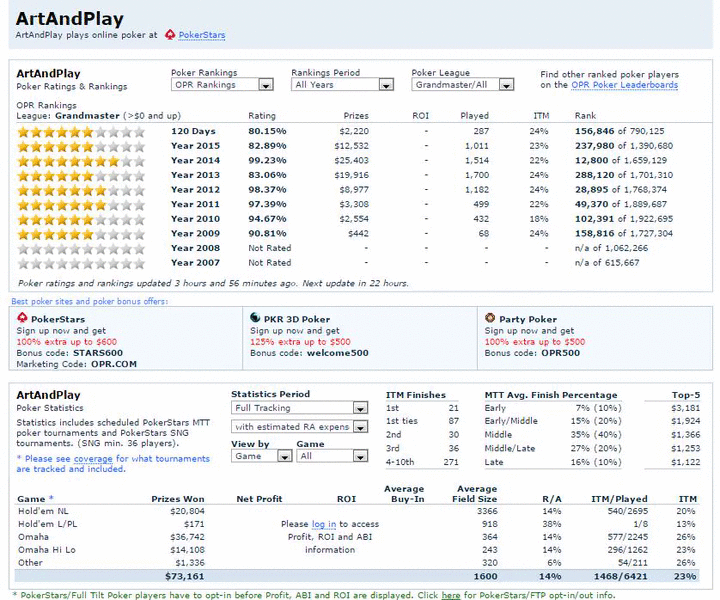The image size is (720, 600).
Task: Select the 80.15% rating value
Action: click(267, 131)
